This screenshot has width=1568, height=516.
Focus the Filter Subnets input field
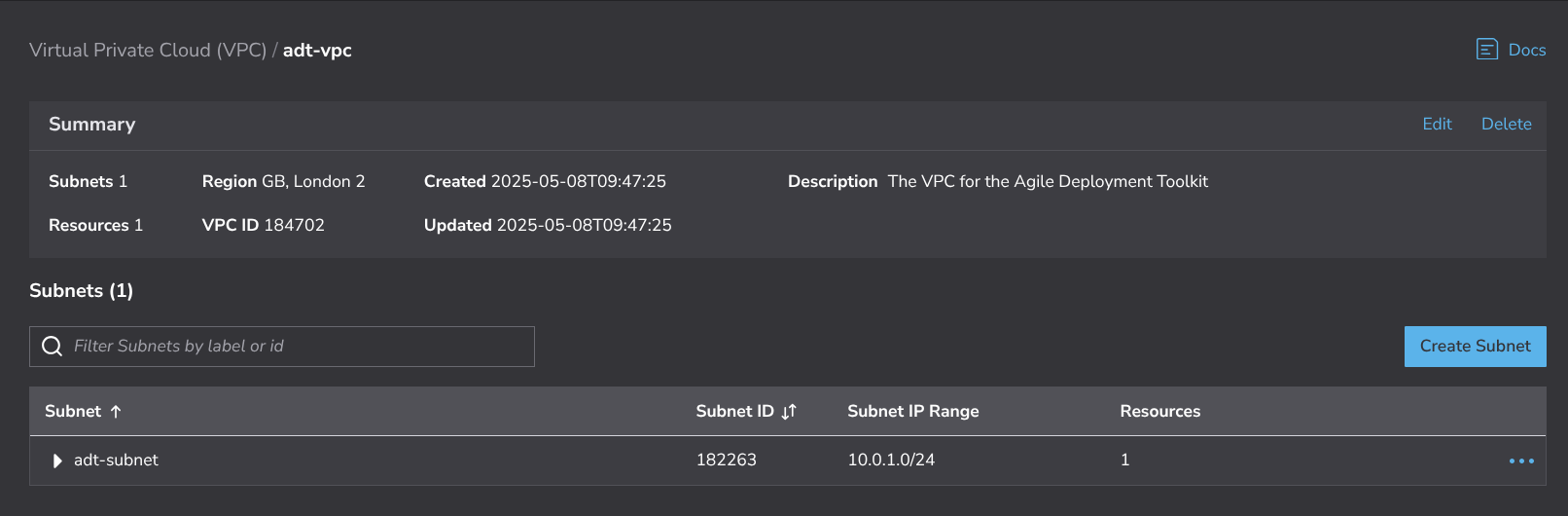coord(292,347)
